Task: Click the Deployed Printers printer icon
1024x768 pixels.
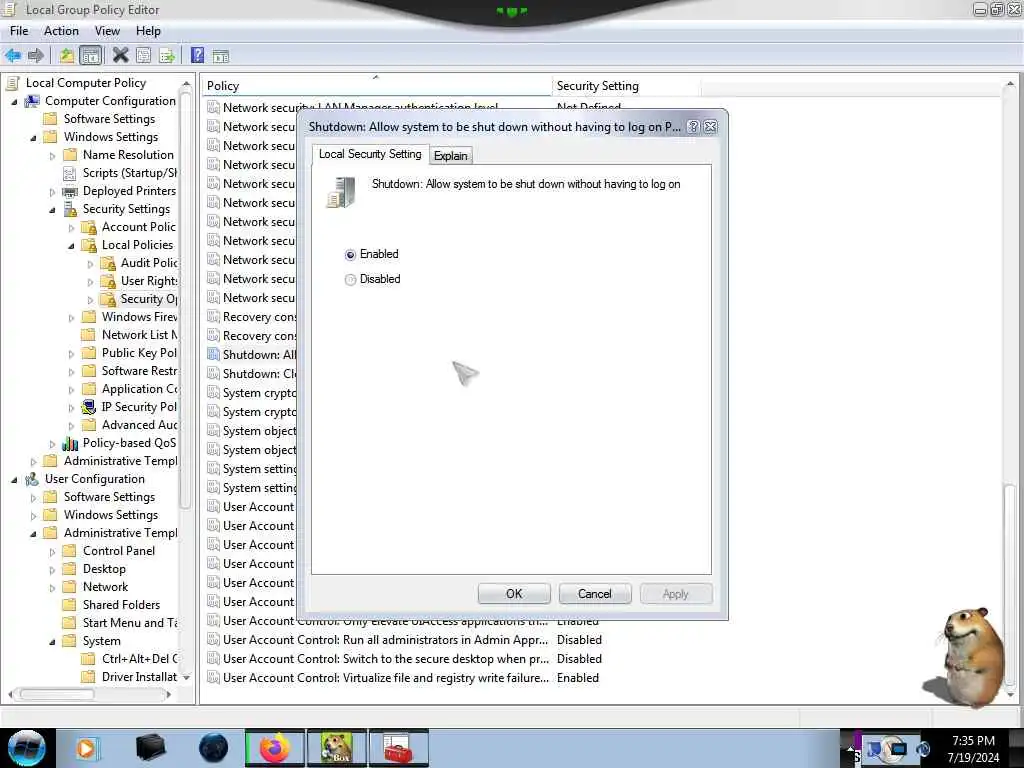Action: point(70,191)
